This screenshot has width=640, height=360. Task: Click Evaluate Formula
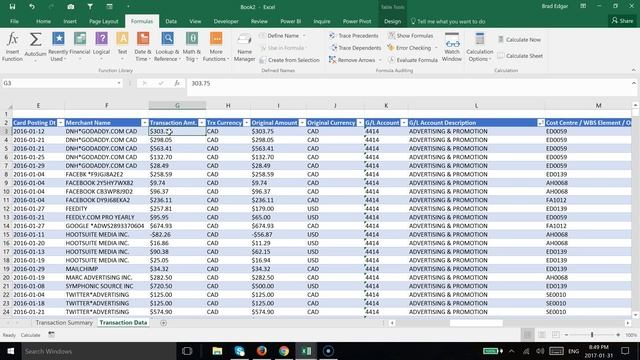click(413, 60)
